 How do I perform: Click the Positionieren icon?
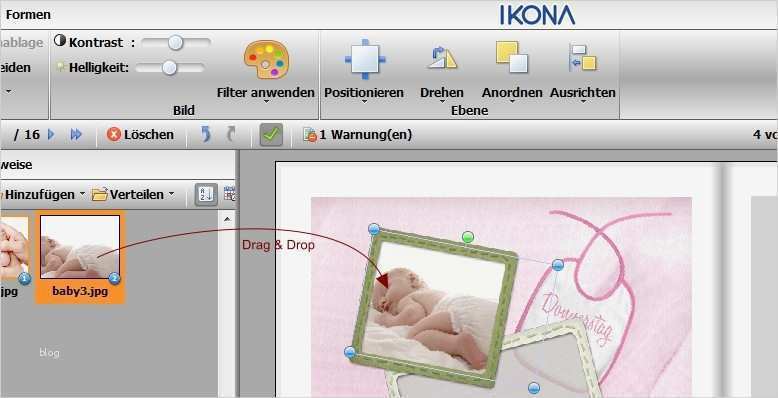(x=365, y=59)
